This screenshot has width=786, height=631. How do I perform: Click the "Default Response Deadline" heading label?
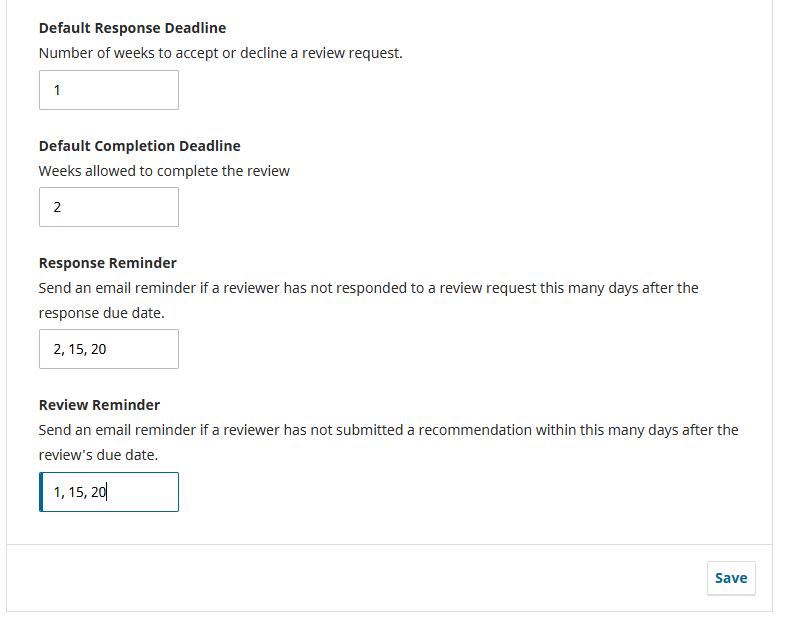click(x=132, y=28)
